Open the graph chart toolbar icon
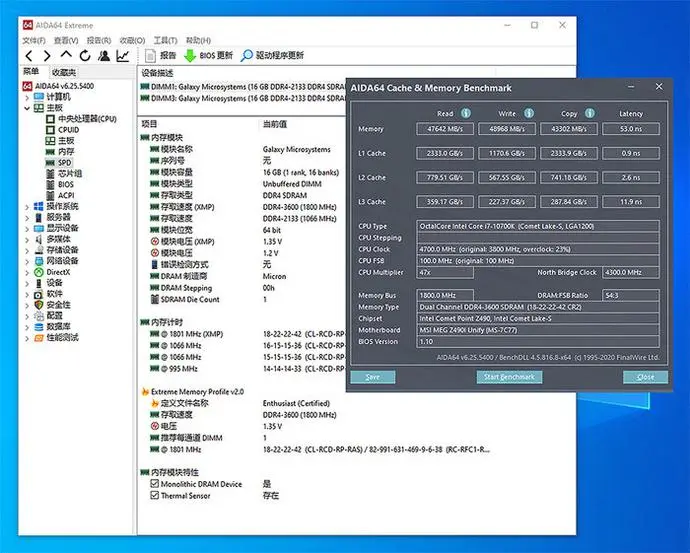690x553 pixels. [x=123, y=55]
